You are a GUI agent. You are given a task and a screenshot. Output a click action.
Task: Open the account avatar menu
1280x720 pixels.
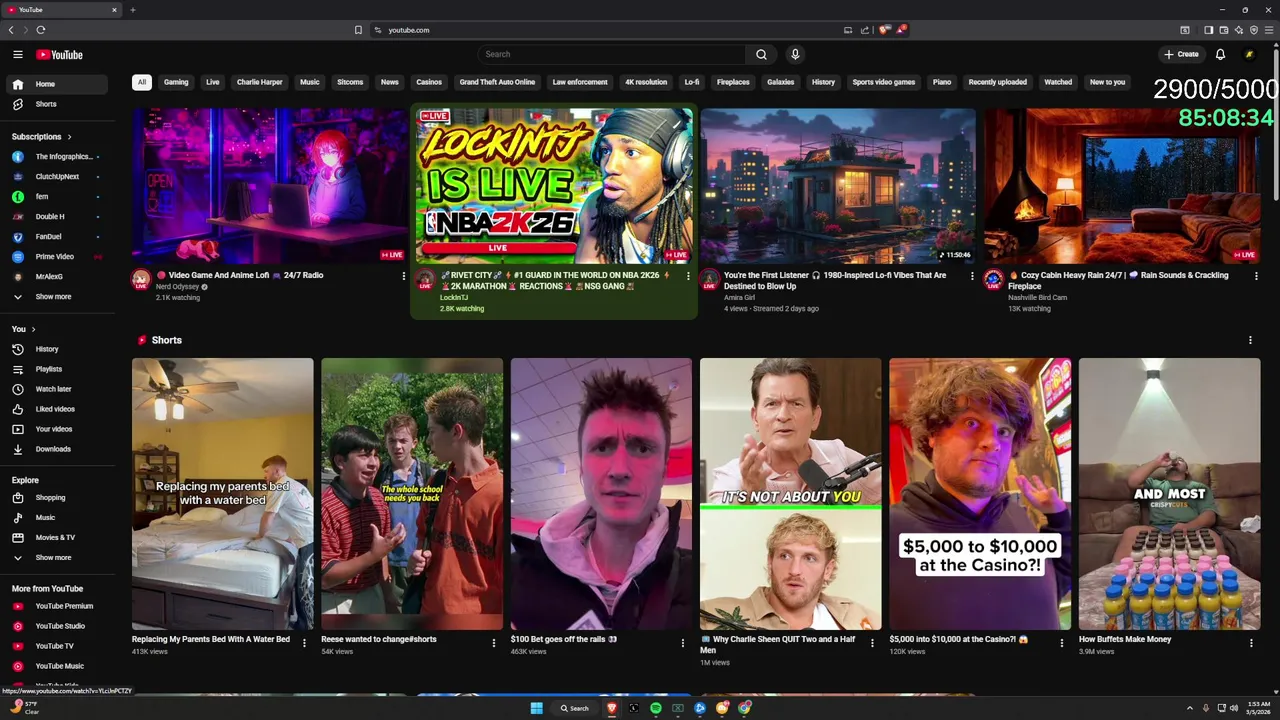pyautogui.click(x=1249, y=54)
